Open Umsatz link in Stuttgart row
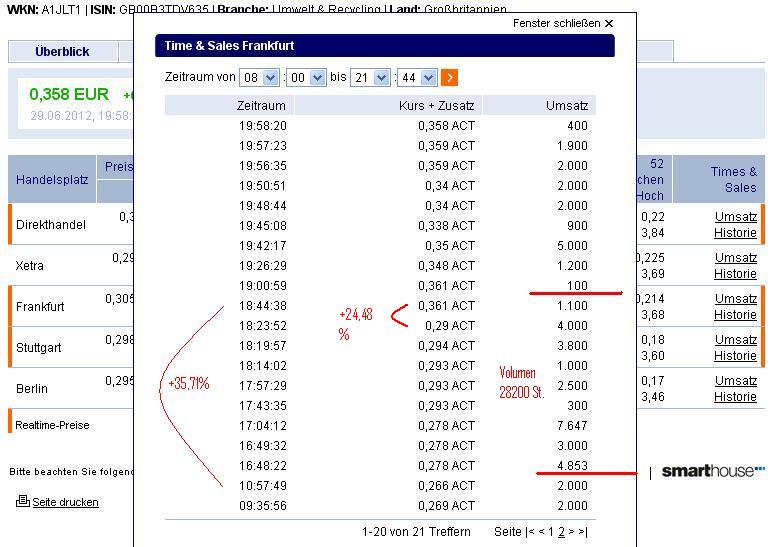 click(x=735, y=340)
